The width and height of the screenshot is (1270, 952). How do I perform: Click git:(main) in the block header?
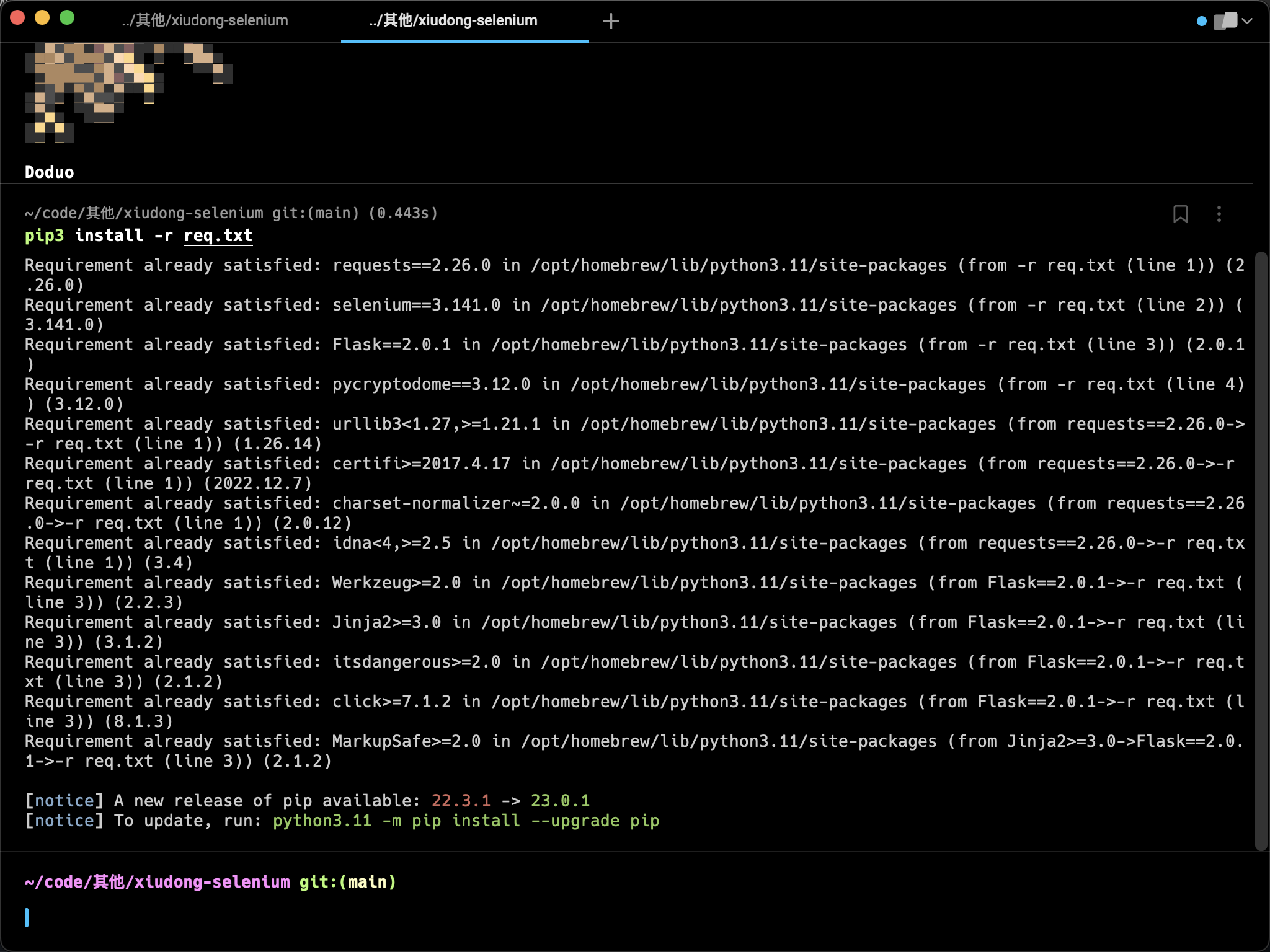click(310, 213)
